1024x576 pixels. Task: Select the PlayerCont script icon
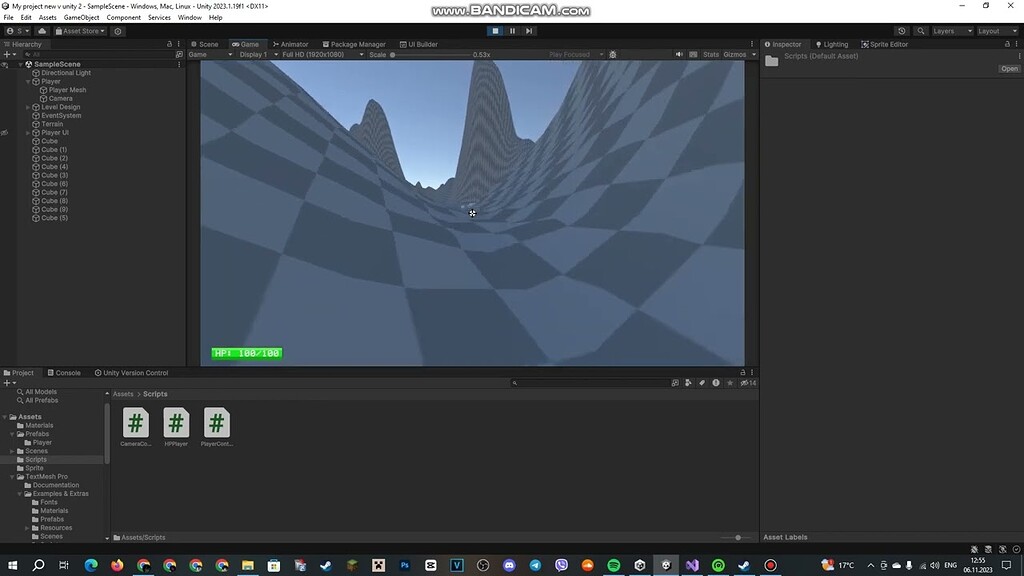pyautogui.click(x=216, y=424)
